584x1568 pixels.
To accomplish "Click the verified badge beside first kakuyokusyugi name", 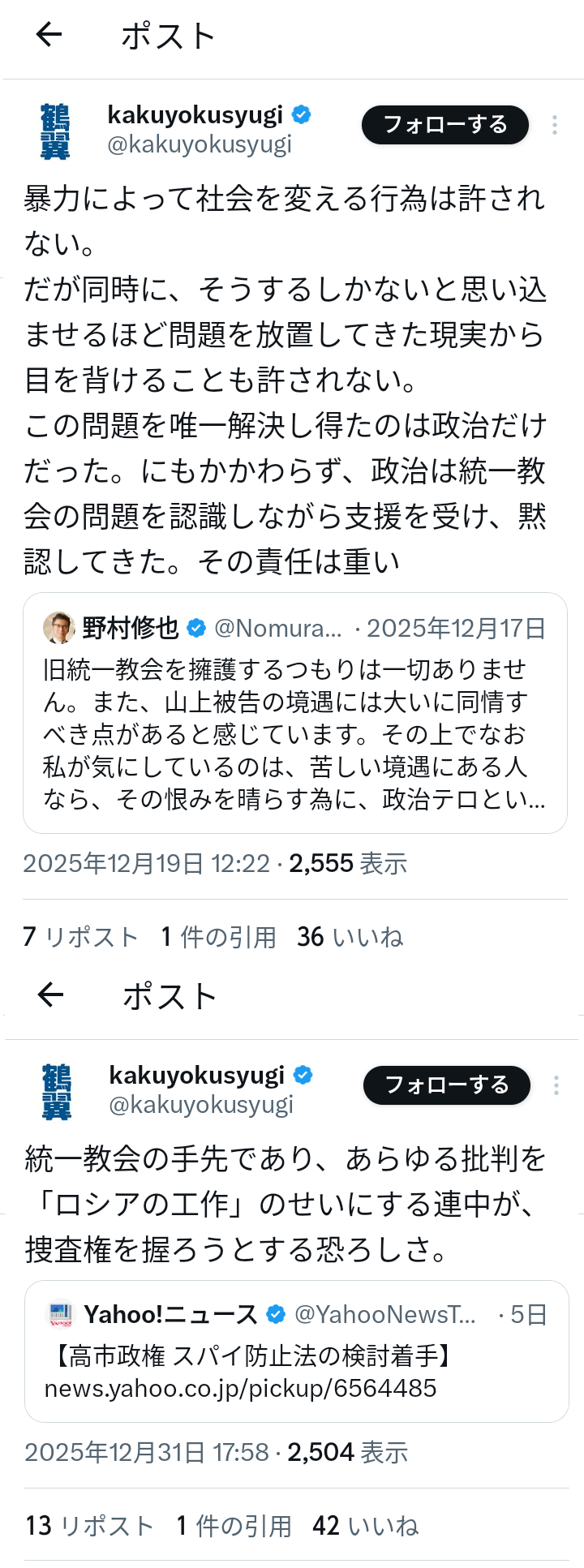I will click(302, 115).
